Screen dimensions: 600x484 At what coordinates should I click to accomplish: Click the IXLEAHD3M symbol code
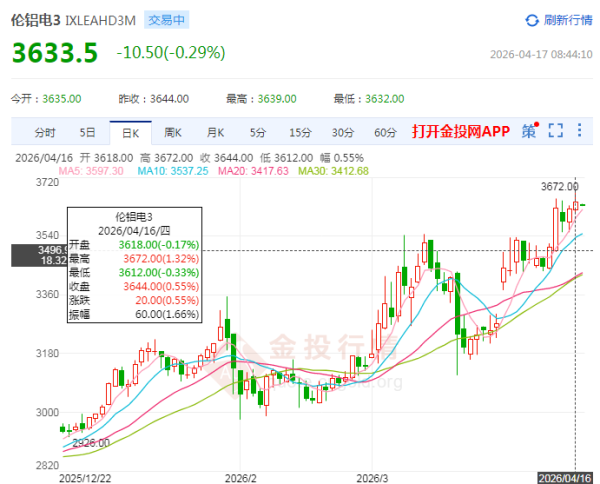tap(101, 20)
